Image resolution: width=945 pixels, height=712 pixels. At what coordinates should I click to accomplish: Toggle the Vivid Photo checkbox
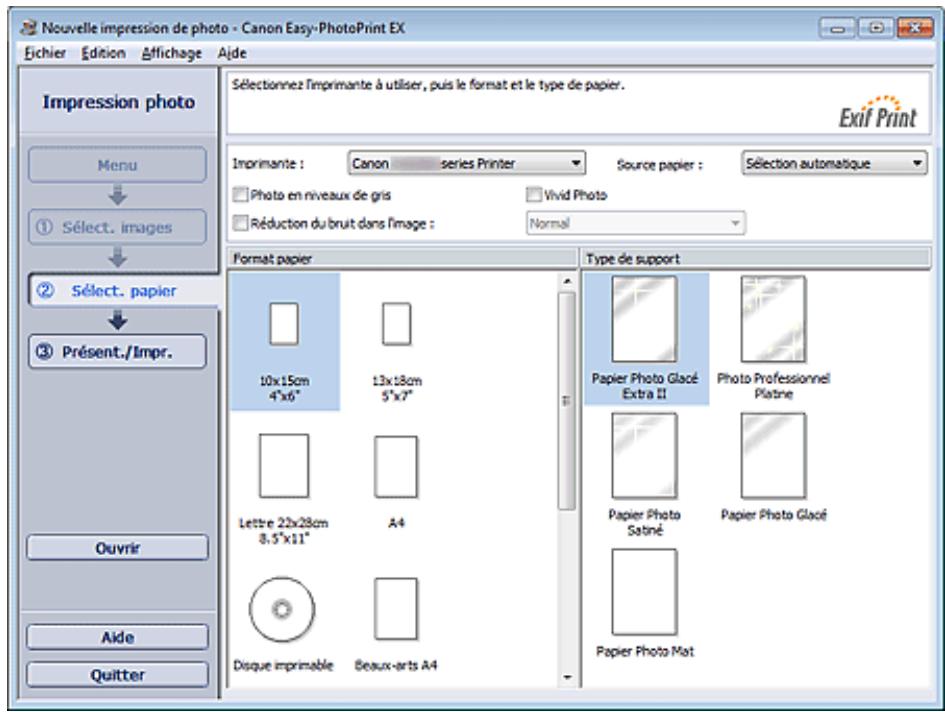(x=533, y=194)
